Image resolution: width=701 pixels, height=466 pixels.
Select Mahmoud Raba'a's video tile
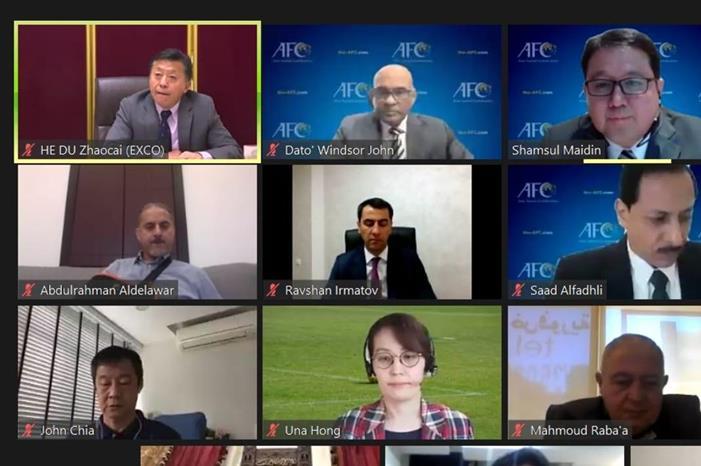click(x=604, y=373)
